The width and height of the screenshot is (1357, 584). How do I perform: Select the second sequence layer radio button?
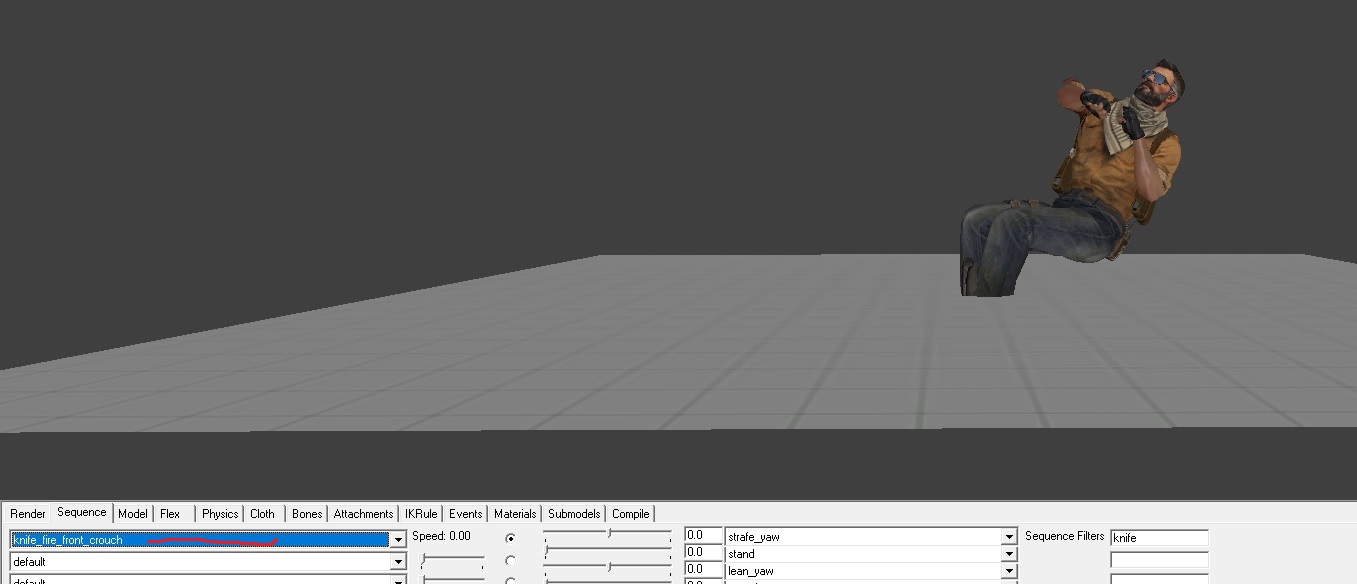[510, 560]
